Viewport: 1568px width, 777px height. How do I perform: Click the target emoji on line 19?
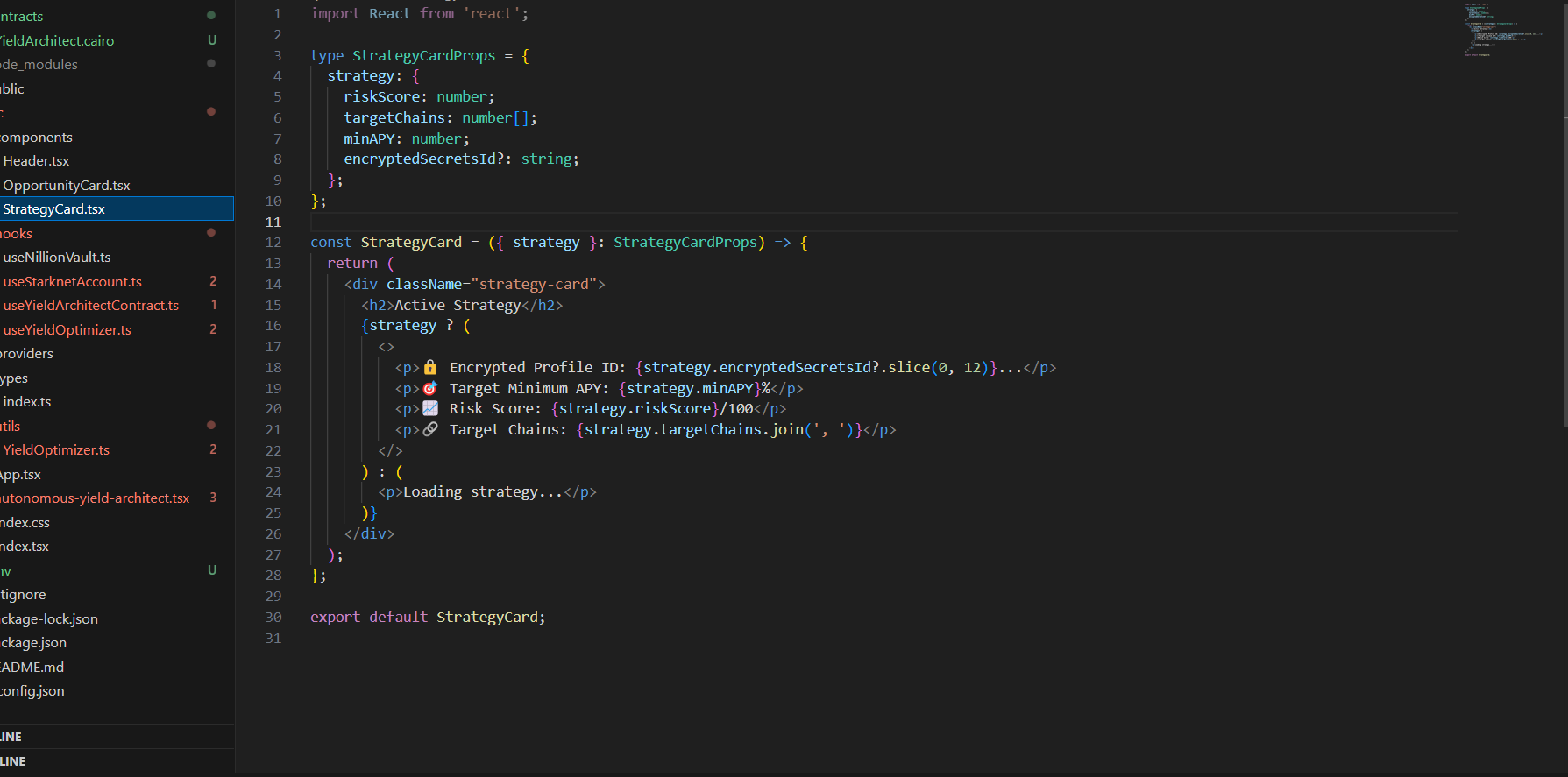point(430,388)
